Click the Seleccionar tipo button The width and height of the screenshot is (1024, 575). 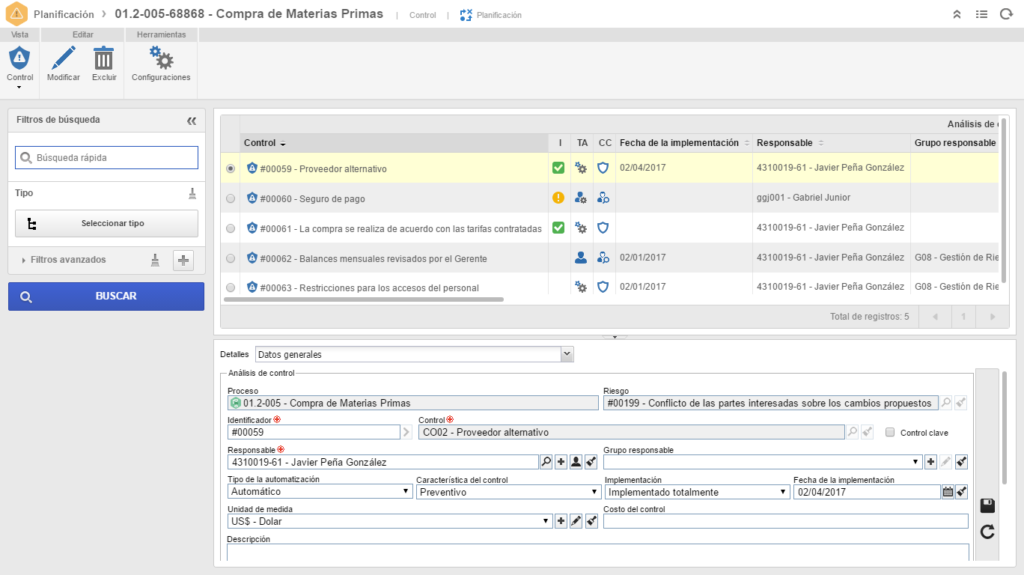106,223
